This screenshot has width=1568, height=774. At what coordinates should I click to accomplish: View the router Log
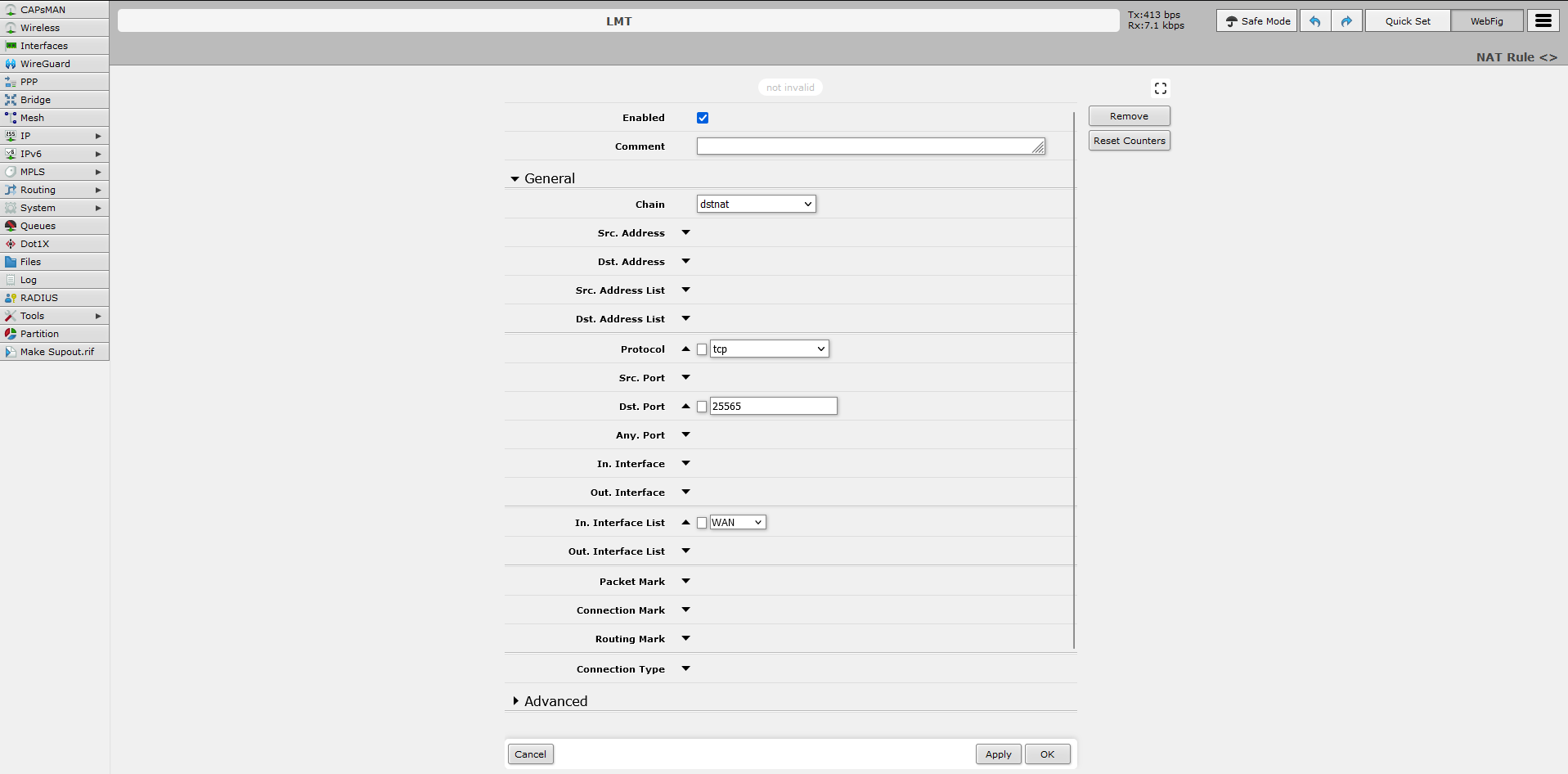coord(27,279)
